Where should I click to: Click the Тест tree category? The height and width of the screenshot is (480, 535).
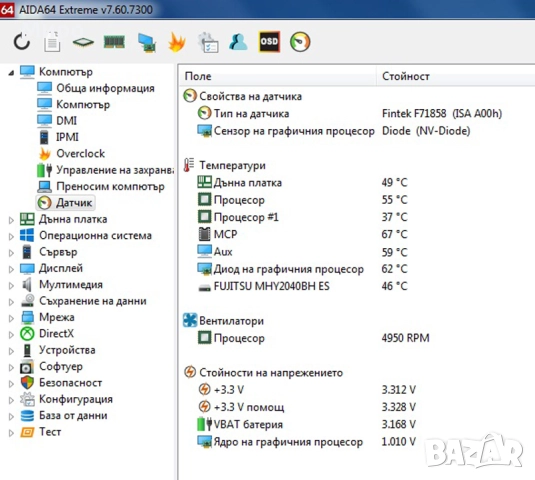(41, 432)
